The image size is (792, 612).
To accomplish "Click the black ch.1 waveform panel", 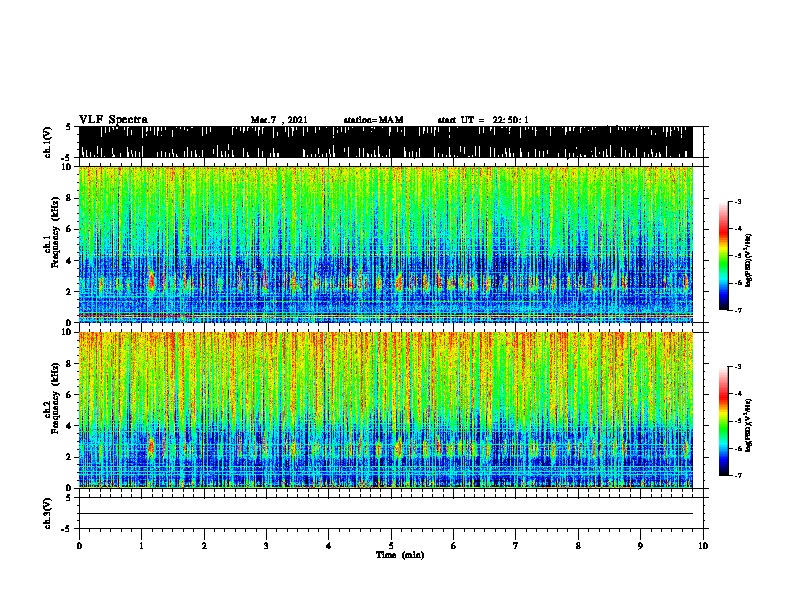I will click(386, 142).
